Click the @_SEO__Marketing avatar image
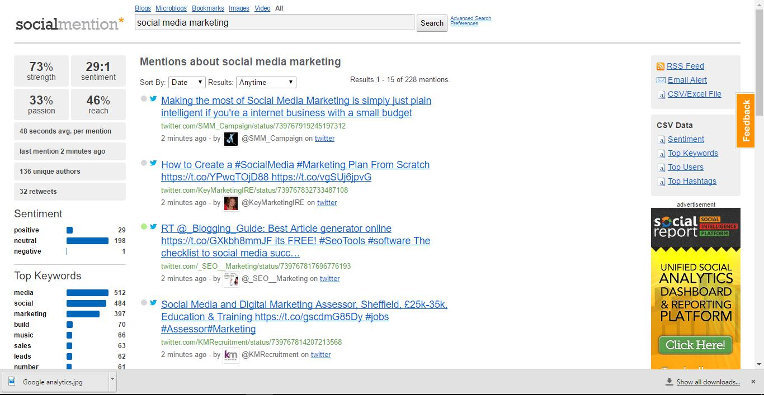The height and width of the screenshot is (395, 764). 231,279
